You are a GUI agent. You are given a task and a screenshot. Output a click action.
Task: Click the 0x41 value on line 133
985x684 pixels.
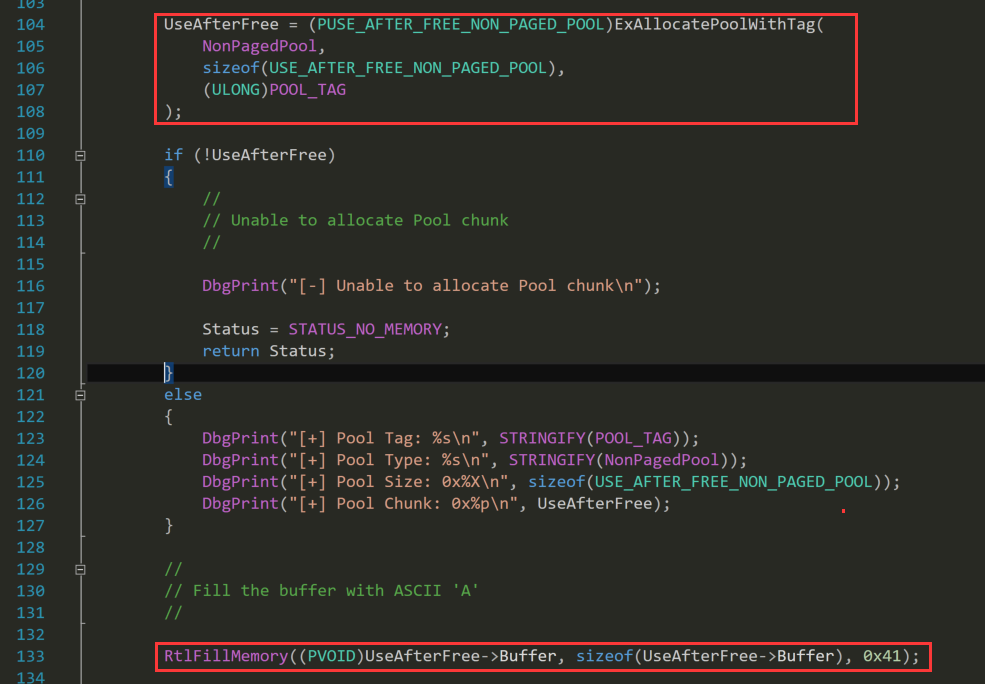point(881,656)
